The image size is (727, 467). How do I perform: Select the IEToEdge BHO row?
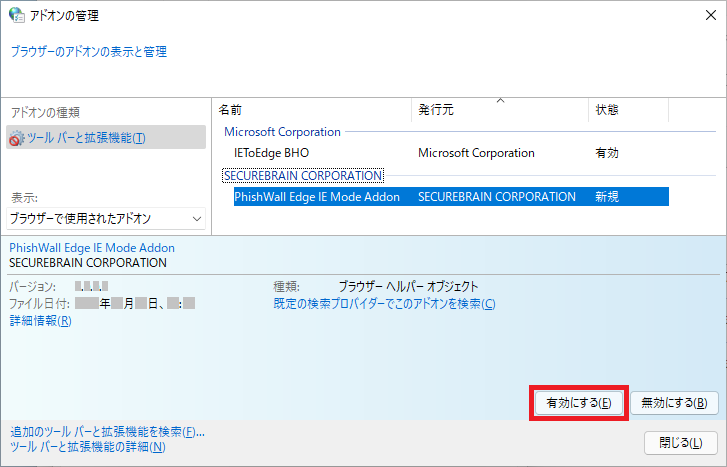point(451,153)
